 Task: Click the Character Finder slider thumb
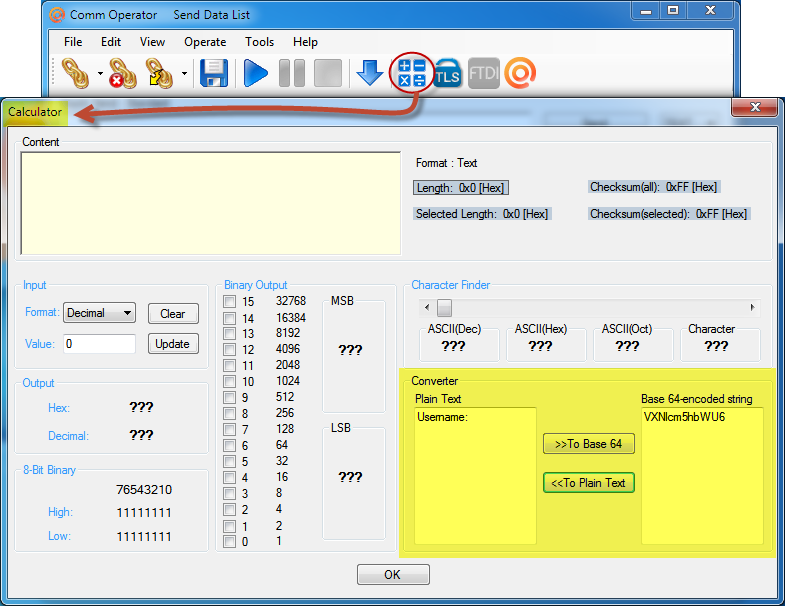click(x=444, y=308)
